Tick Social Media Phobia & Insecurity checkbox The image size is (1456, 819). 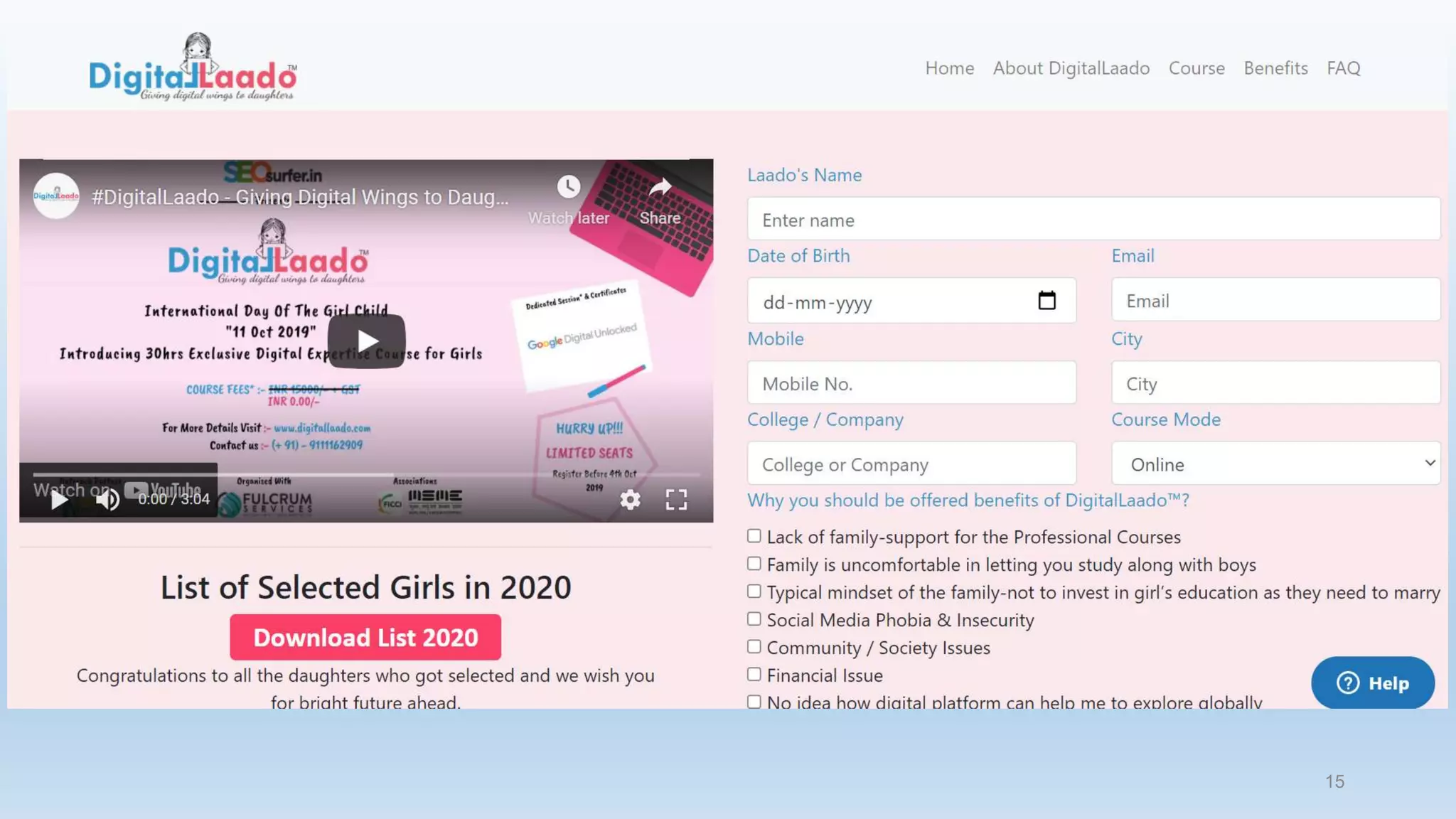[754, 619]
